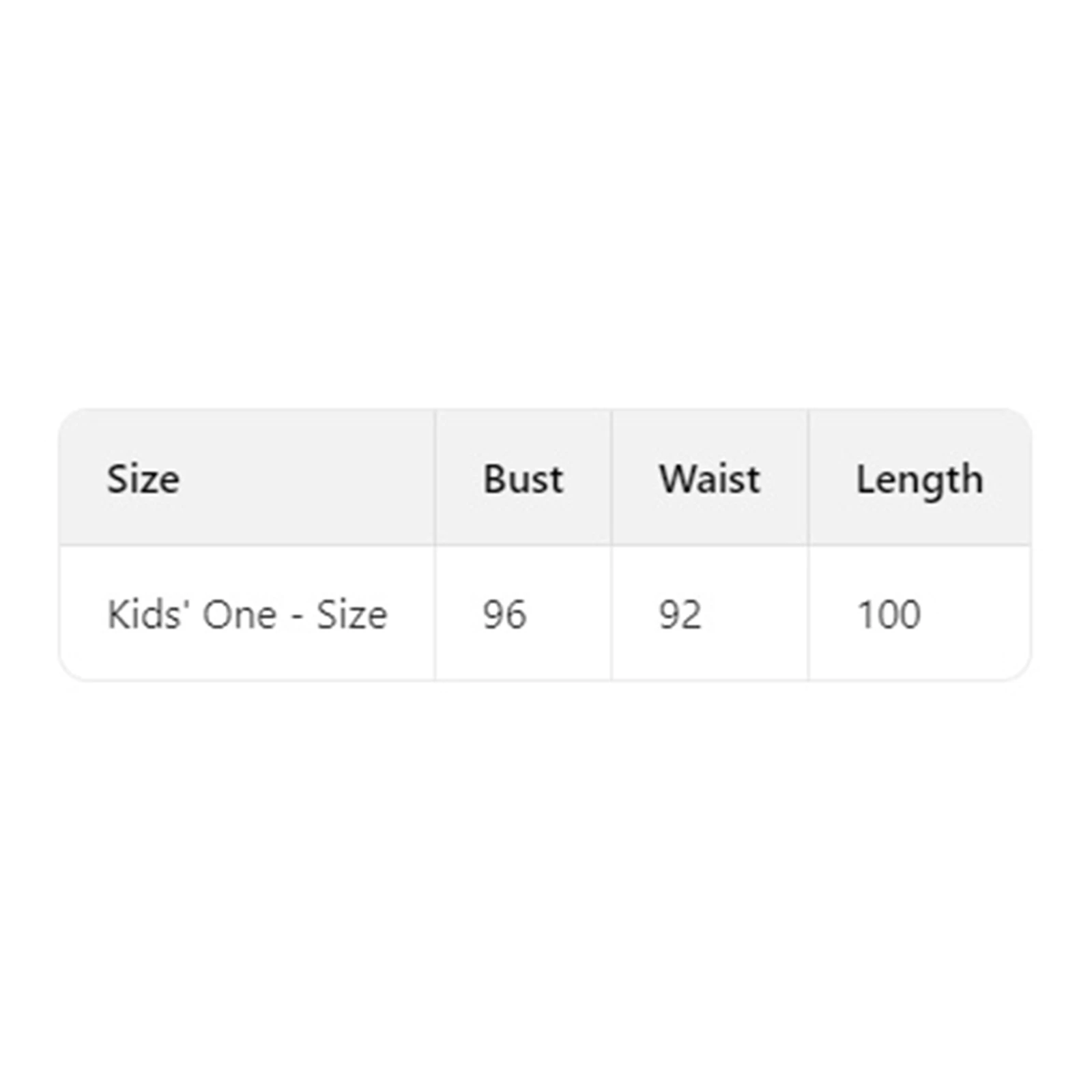
Task: Click the divider between Waist and Length headers
Action: point(808,478)
